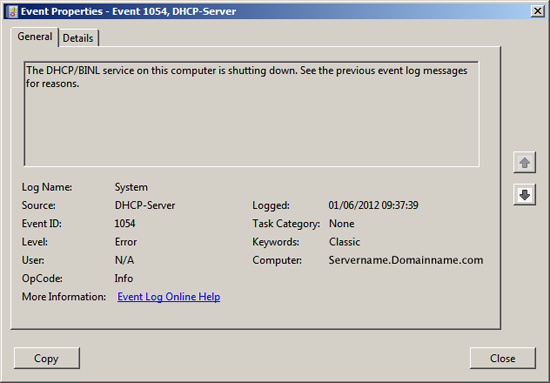The height and width of the screenshot is (383, 550).
Task: Click the Task Category label
Action: pyautogui.click(x=286, y=223)
